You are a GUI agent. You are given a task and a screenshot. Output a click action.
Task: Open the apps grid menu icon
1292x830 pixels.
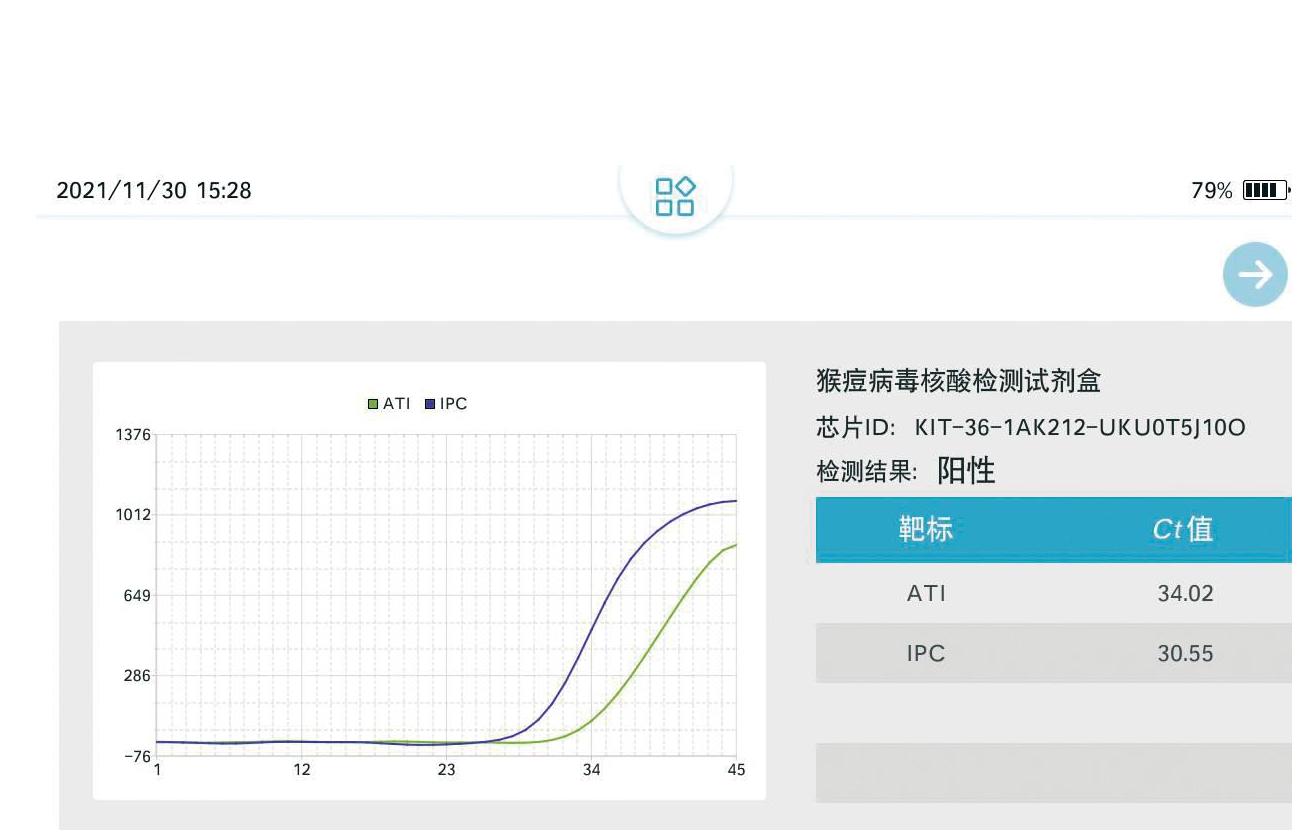click(674, 196)
